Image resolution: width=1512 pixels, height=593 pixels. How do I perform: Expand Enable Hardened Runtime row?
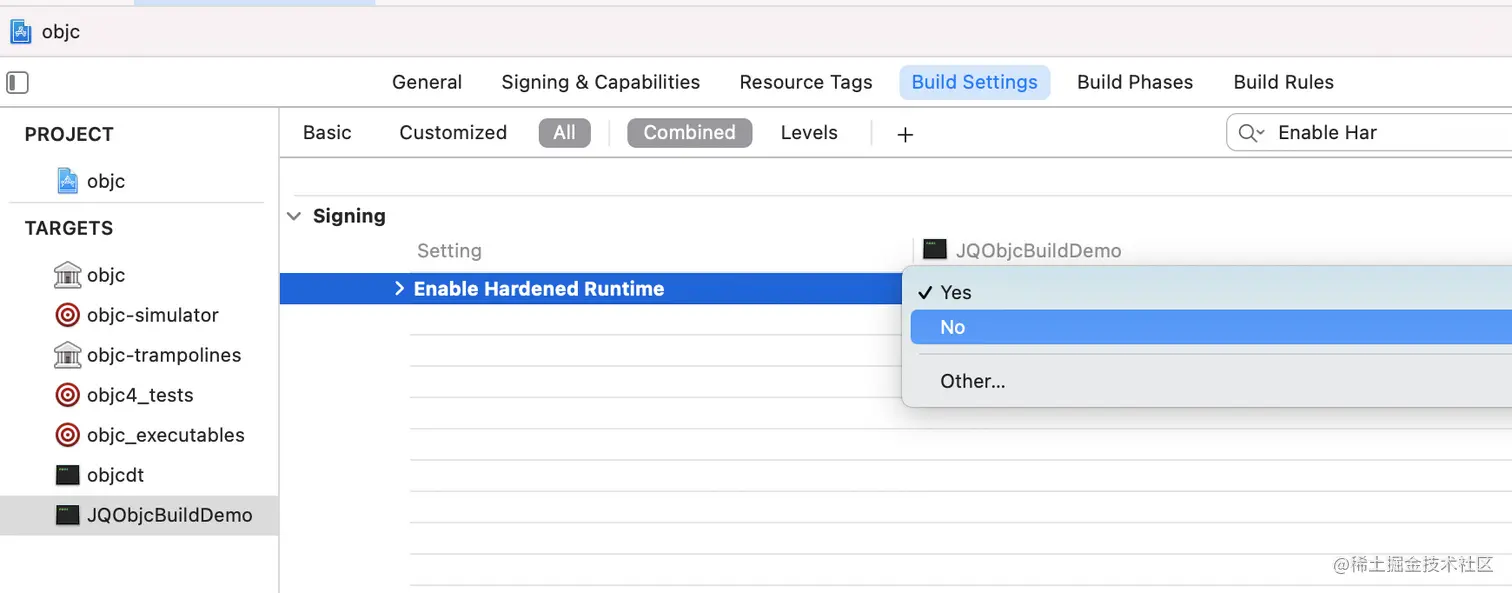[x=399, y=289]
